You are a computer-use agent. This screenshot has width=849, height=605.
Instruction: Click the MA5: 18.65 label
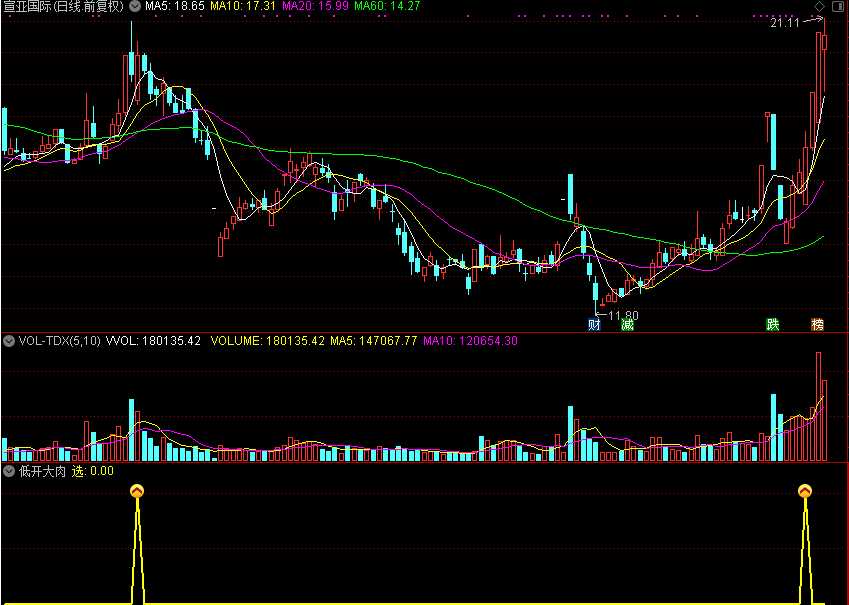point(175,6)
